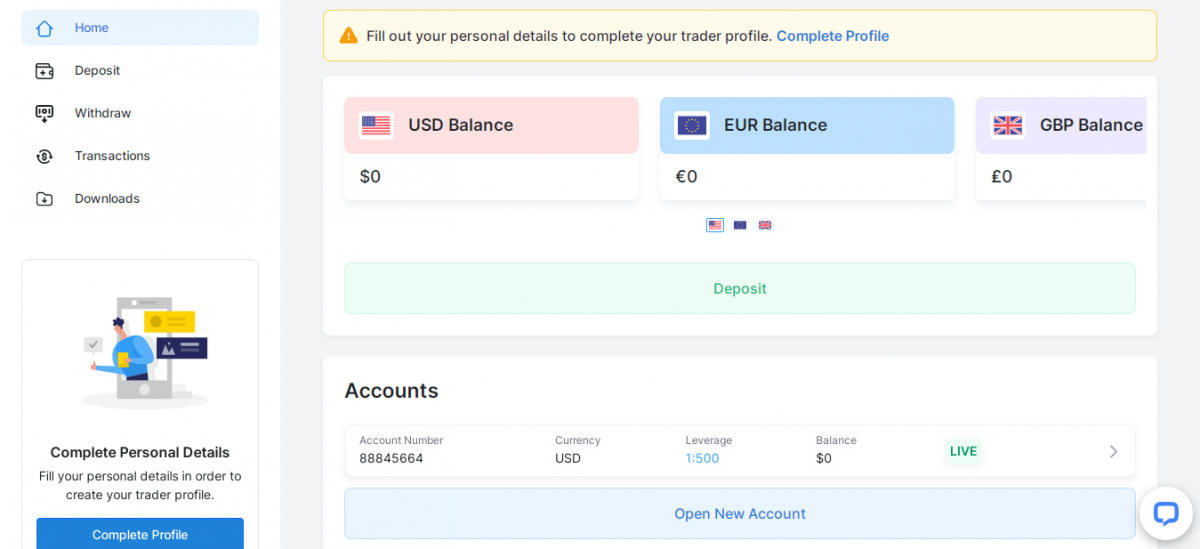Viewport: 1200px width, 549px height.
Task: Click the Deposit wallet icon
Action: [44, 71]
